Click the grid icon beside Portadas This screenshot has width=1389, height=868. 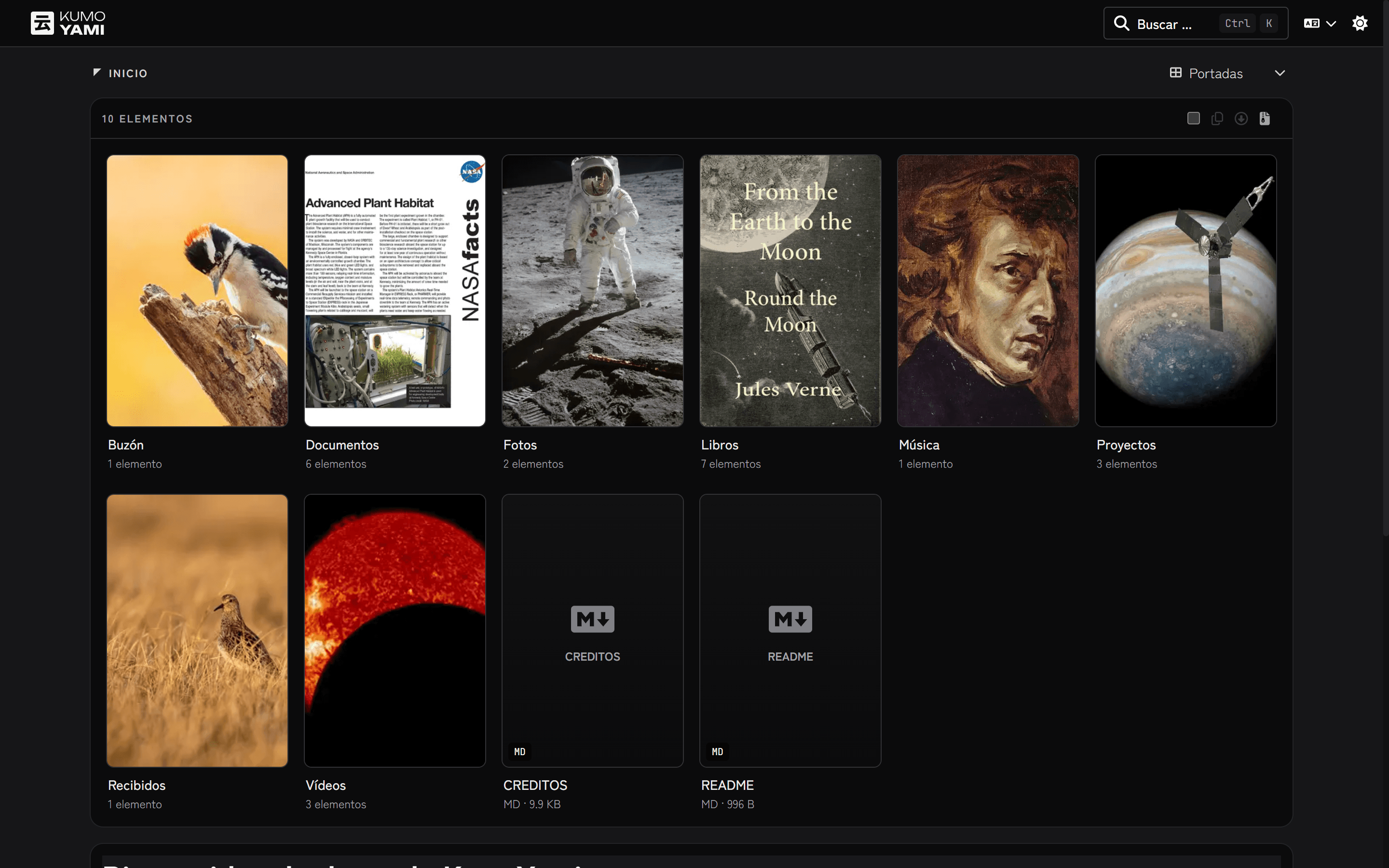click(x=1175, y=72)
